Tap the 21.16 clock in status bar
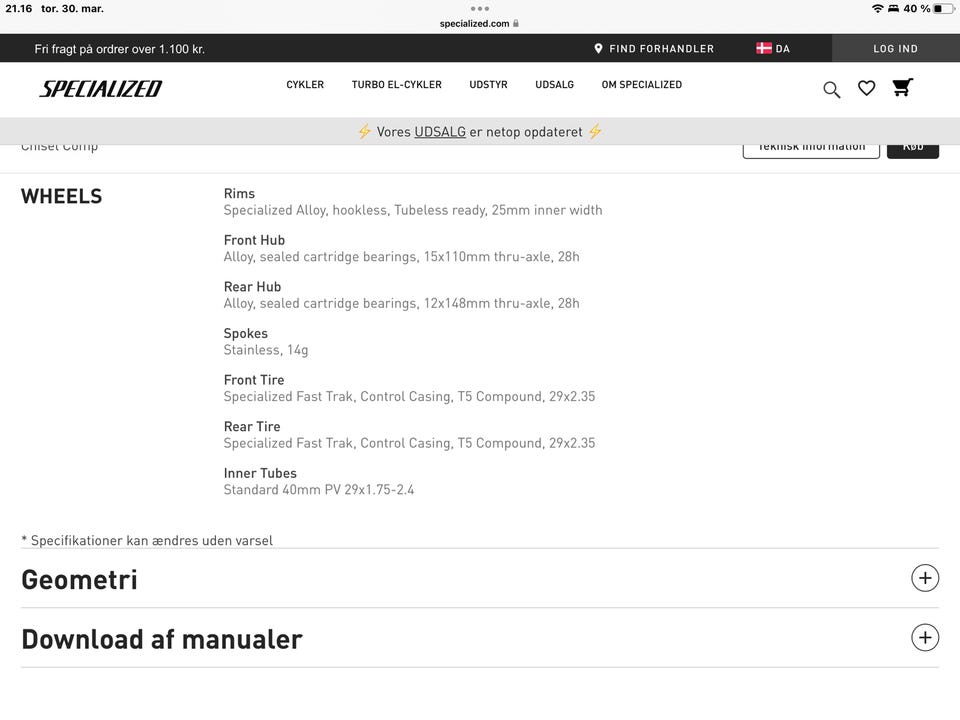Image resolution: width=960 pixels, height=720 pixels. coord(19,9)
